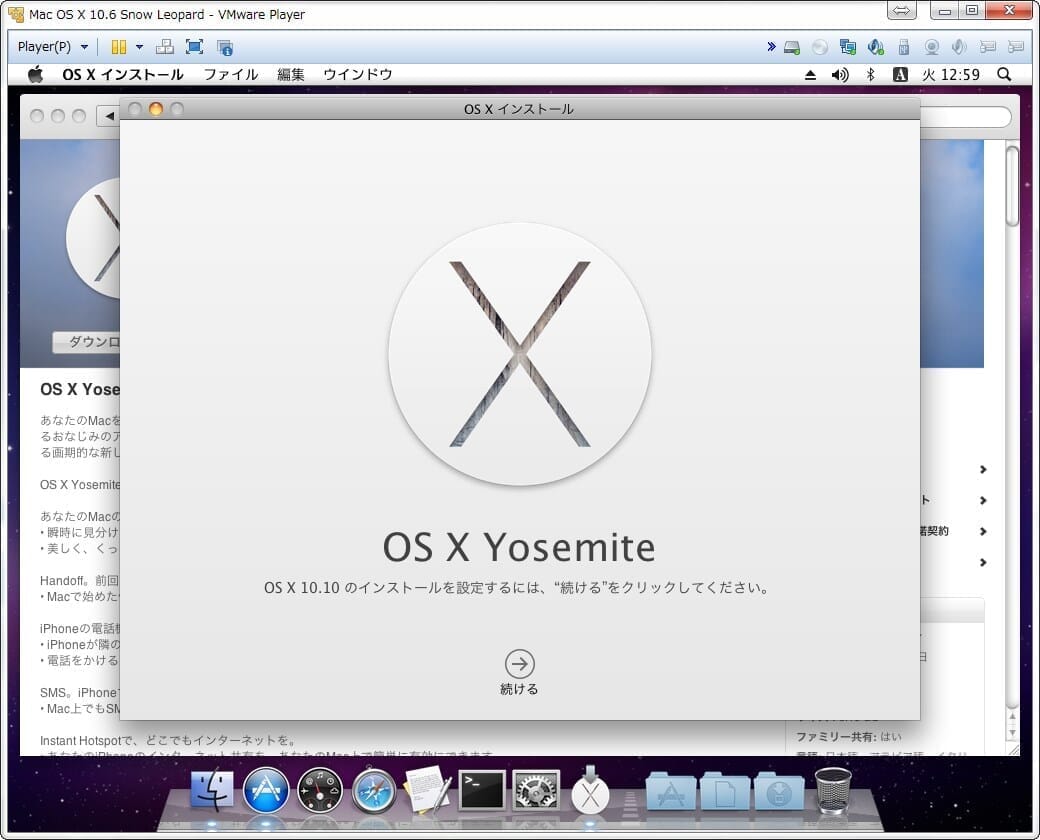The width and height of the screenshot is (1040, 840).
Task: Expand the 契約 chevron row in App Store
Action: pyautogui.click(x=983, y=531)
